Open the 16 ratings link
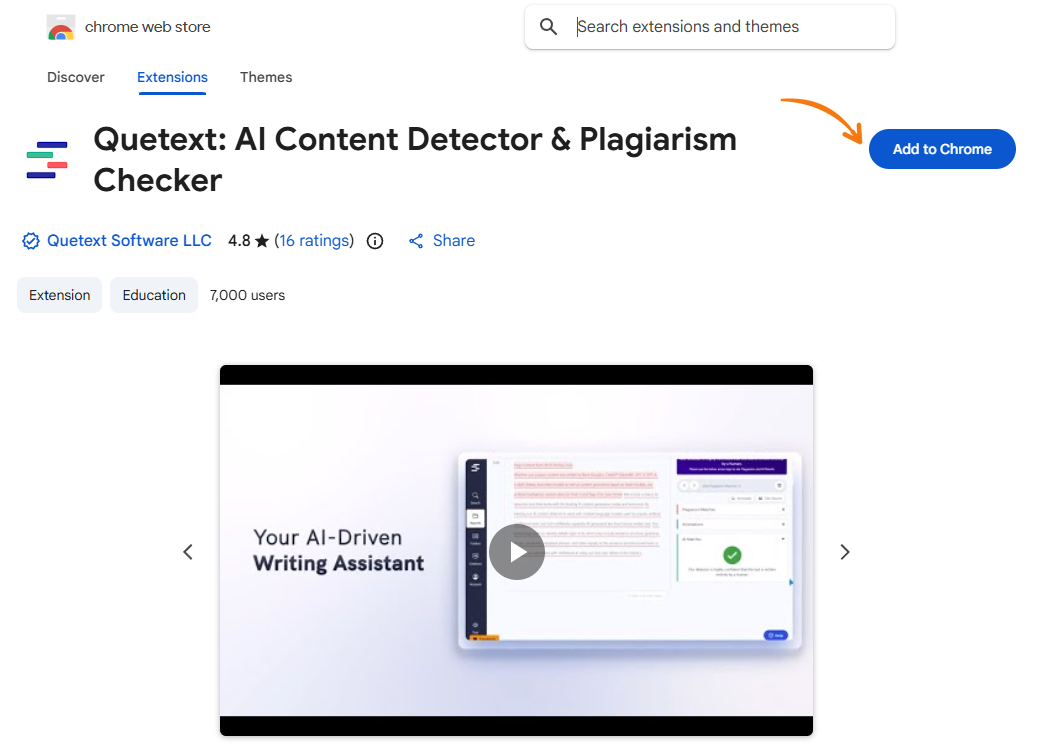The height and width of the screenshot is (753, 1058). click(314, 241)
